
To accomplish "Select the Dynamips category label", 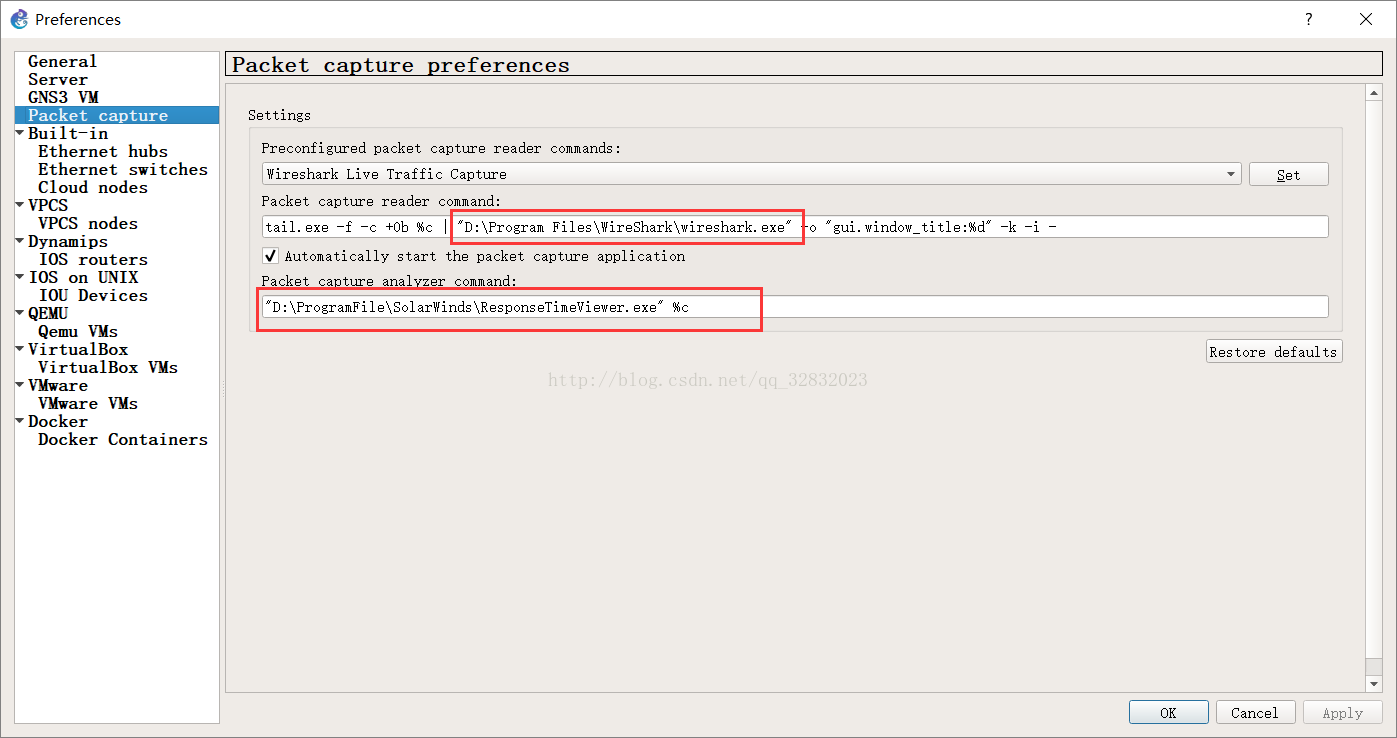I will coord(68,242).
